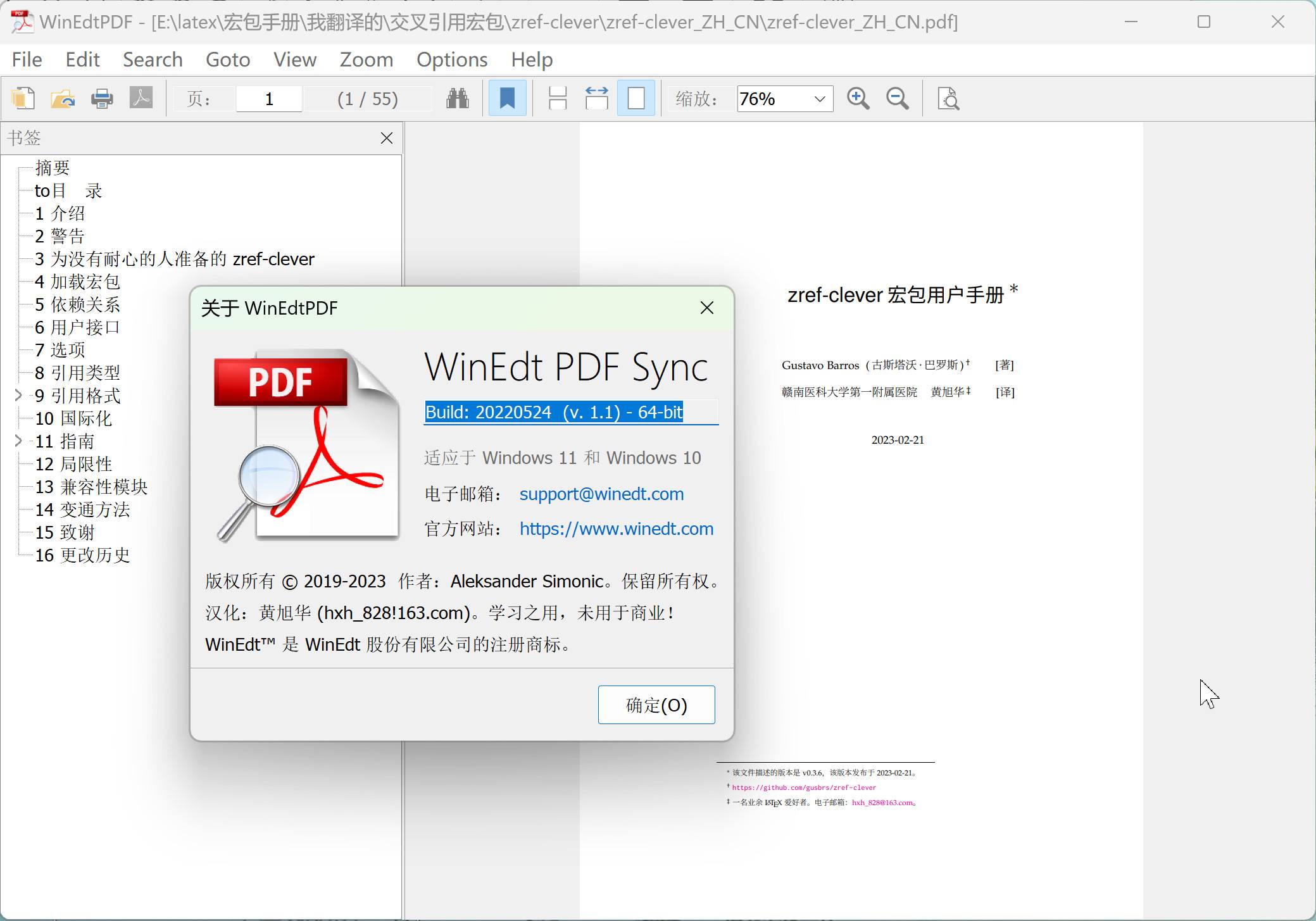
Task: Select fit width page icon
Action: point(596,99)
